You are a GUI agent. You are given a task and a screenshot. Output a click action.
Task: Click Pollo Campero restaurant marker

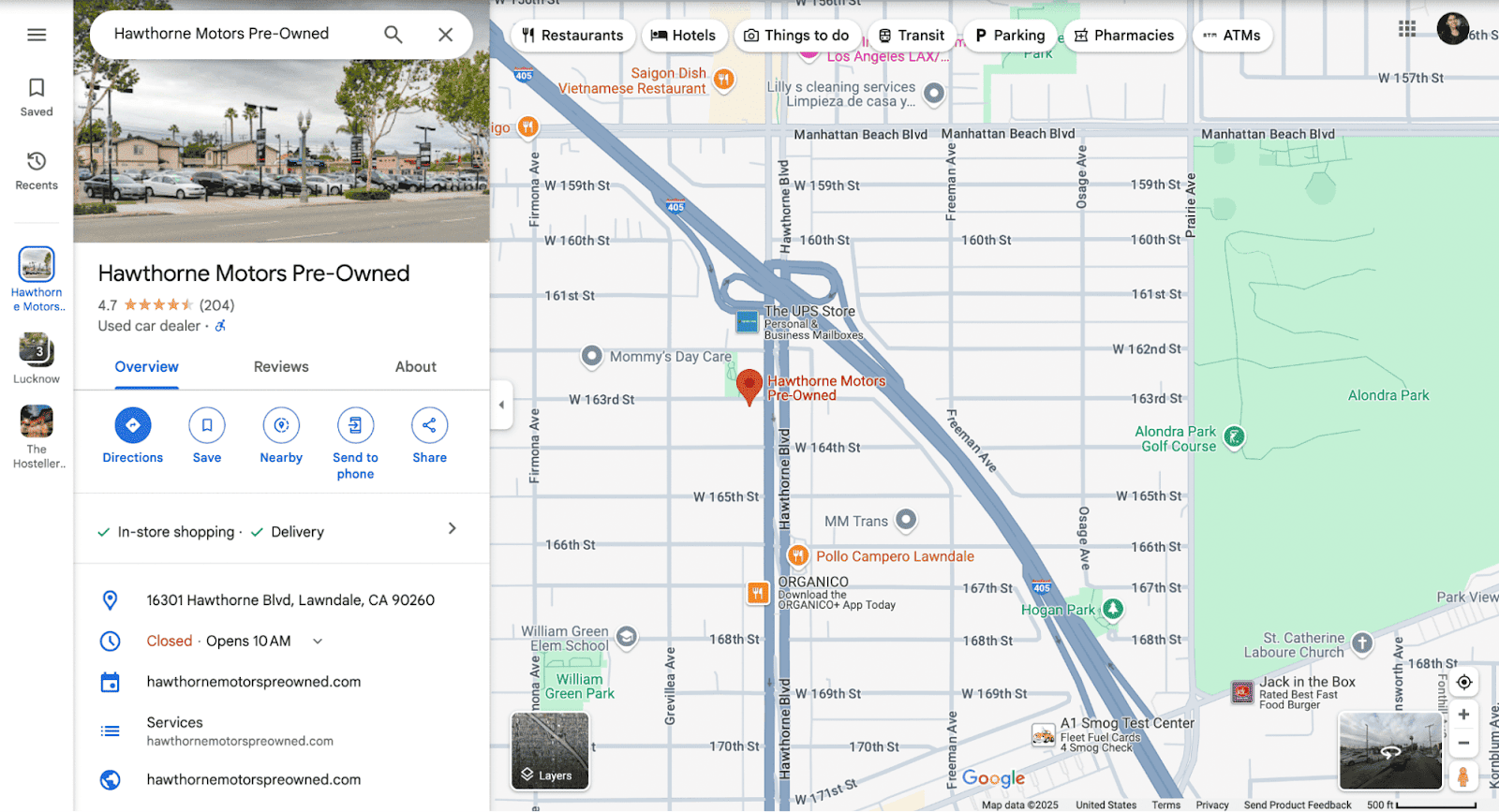click(797, 556)
